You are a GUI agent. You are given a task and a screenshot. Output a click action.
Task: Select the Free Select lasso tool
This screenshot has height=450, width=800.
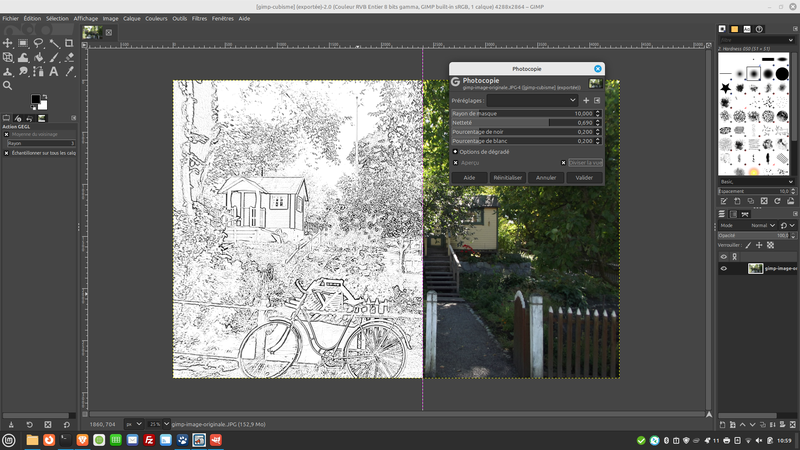coord(38,43)
